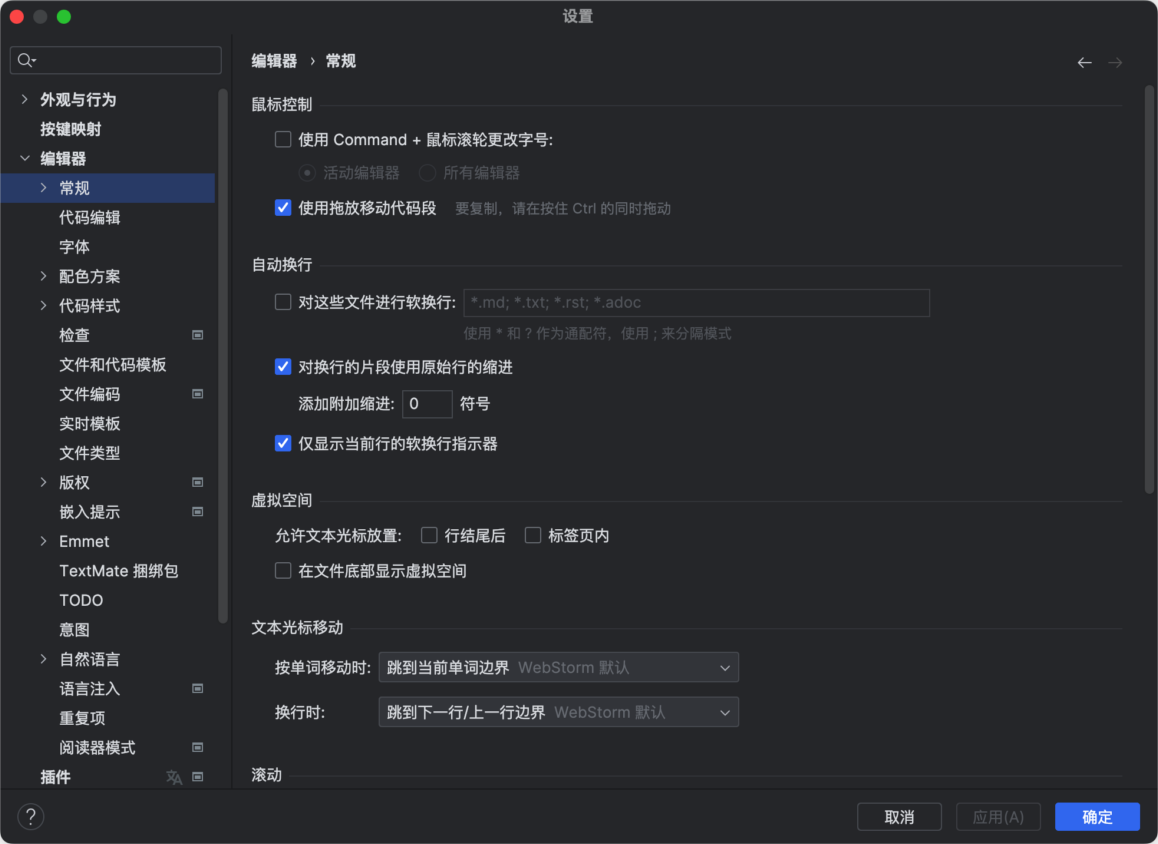
Task: Expand the Emmet node
Action: (44, 541)
